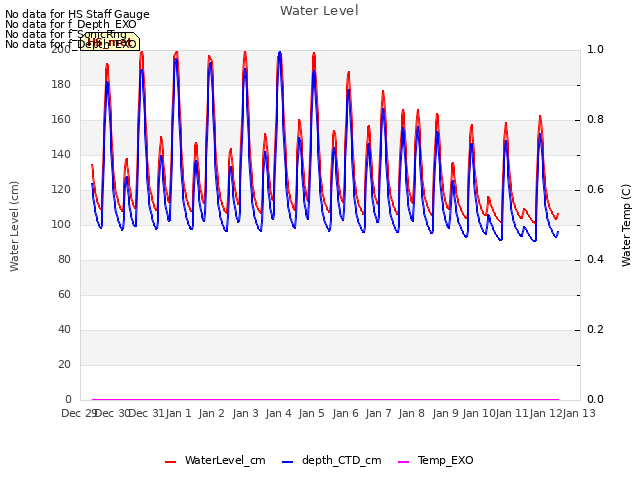
Task: Click the 0.4 right y-axis tick label
Action: (595, 260)
